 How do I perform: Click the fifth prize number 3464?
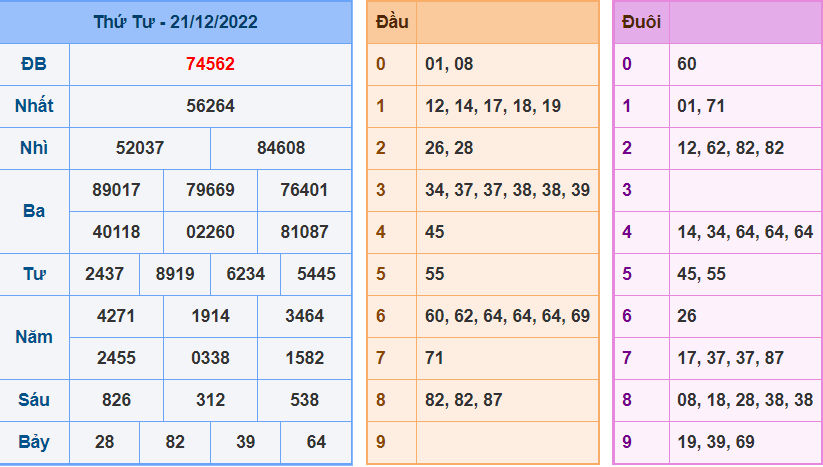pyautogui.click(x=304, y=316)
